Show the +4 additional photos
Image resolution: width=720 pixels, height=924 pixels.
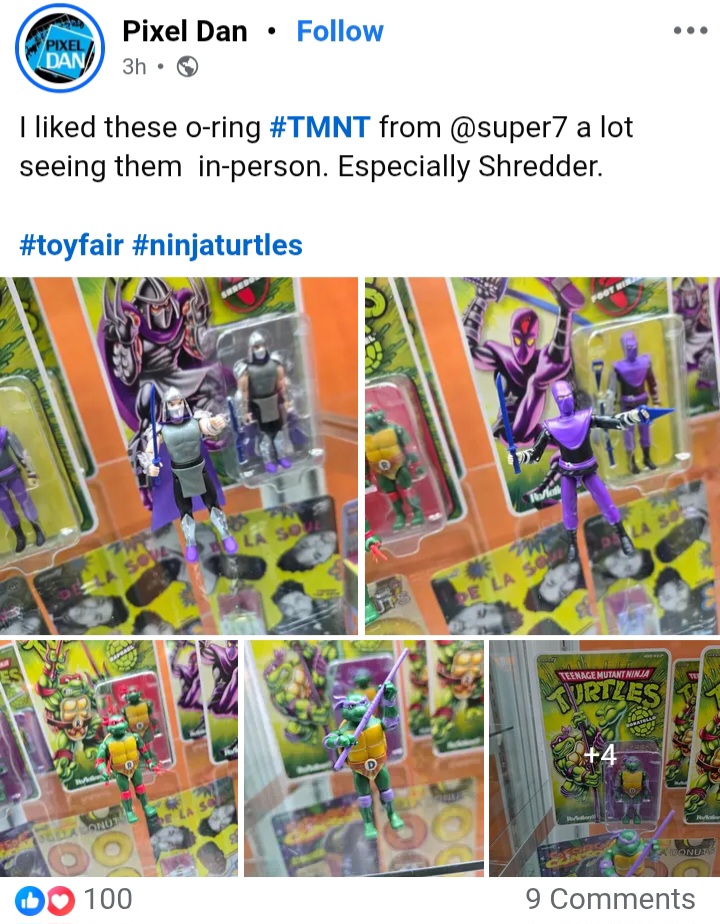(605, 758)
